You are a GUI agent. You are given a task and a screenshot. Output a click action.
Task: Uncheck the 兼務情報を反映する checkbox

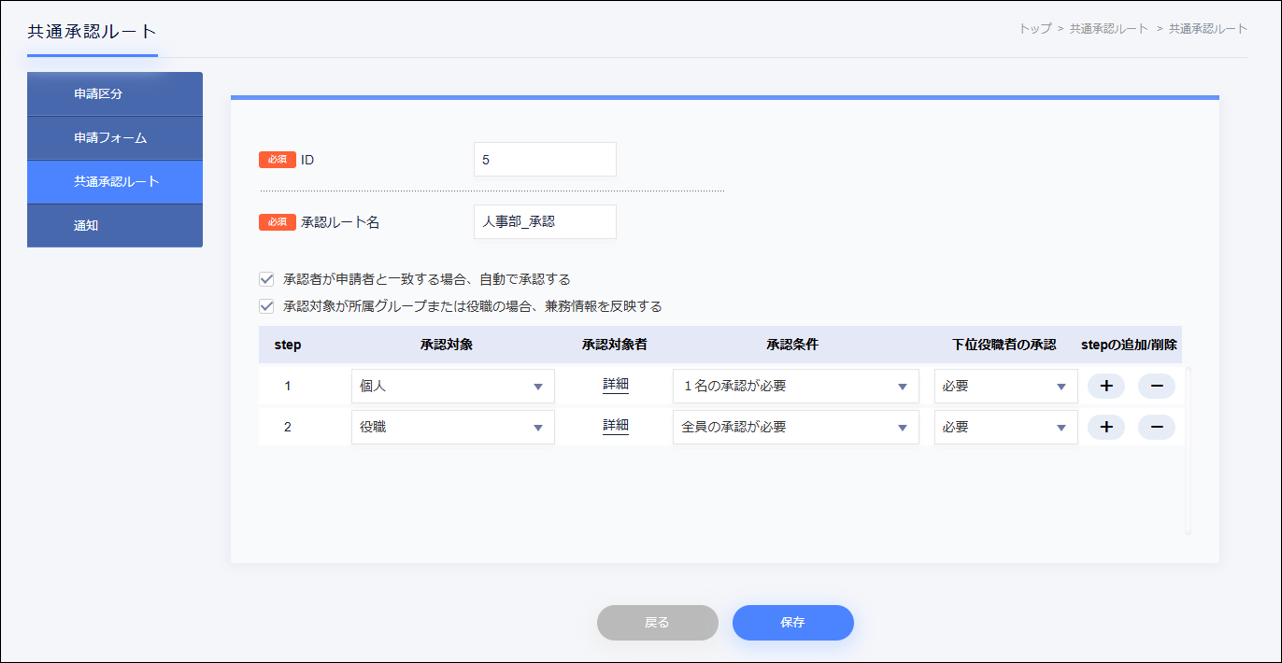coord(267,307)
